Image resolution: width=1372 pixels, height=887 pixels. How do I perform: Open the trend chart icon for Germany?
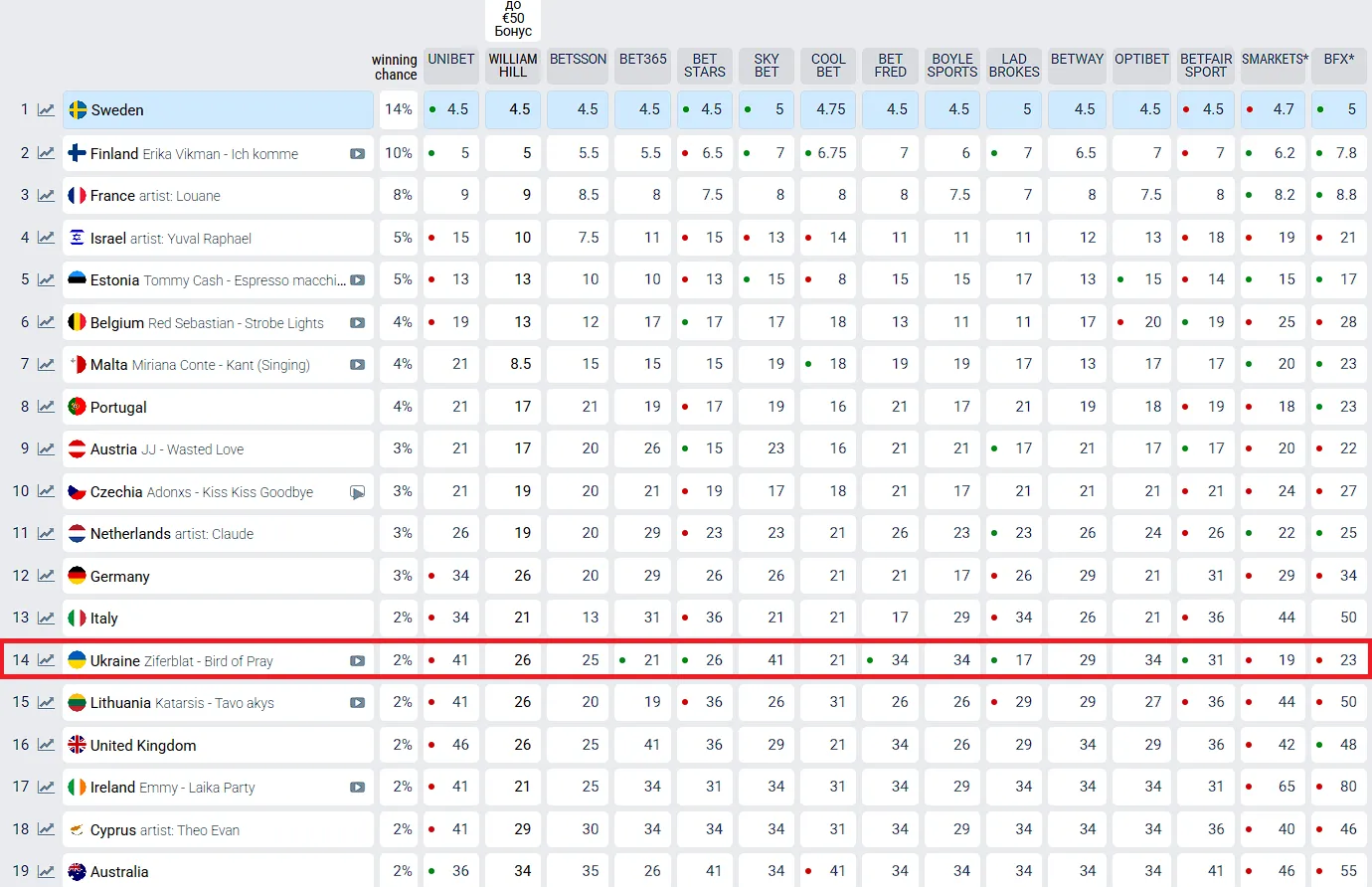(x=46, y=576)
